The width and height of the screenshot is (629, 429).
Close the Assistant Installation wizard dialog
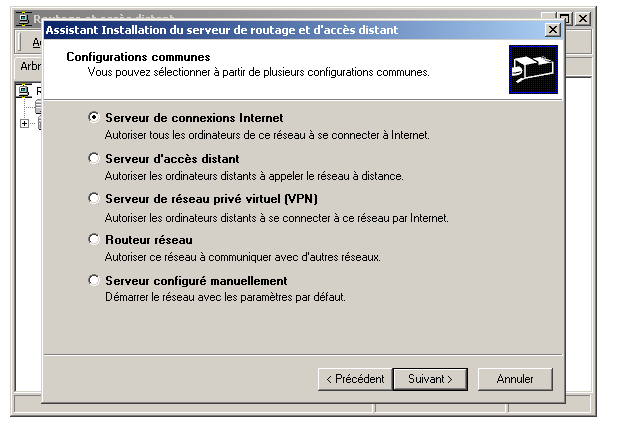coord(553,30)
